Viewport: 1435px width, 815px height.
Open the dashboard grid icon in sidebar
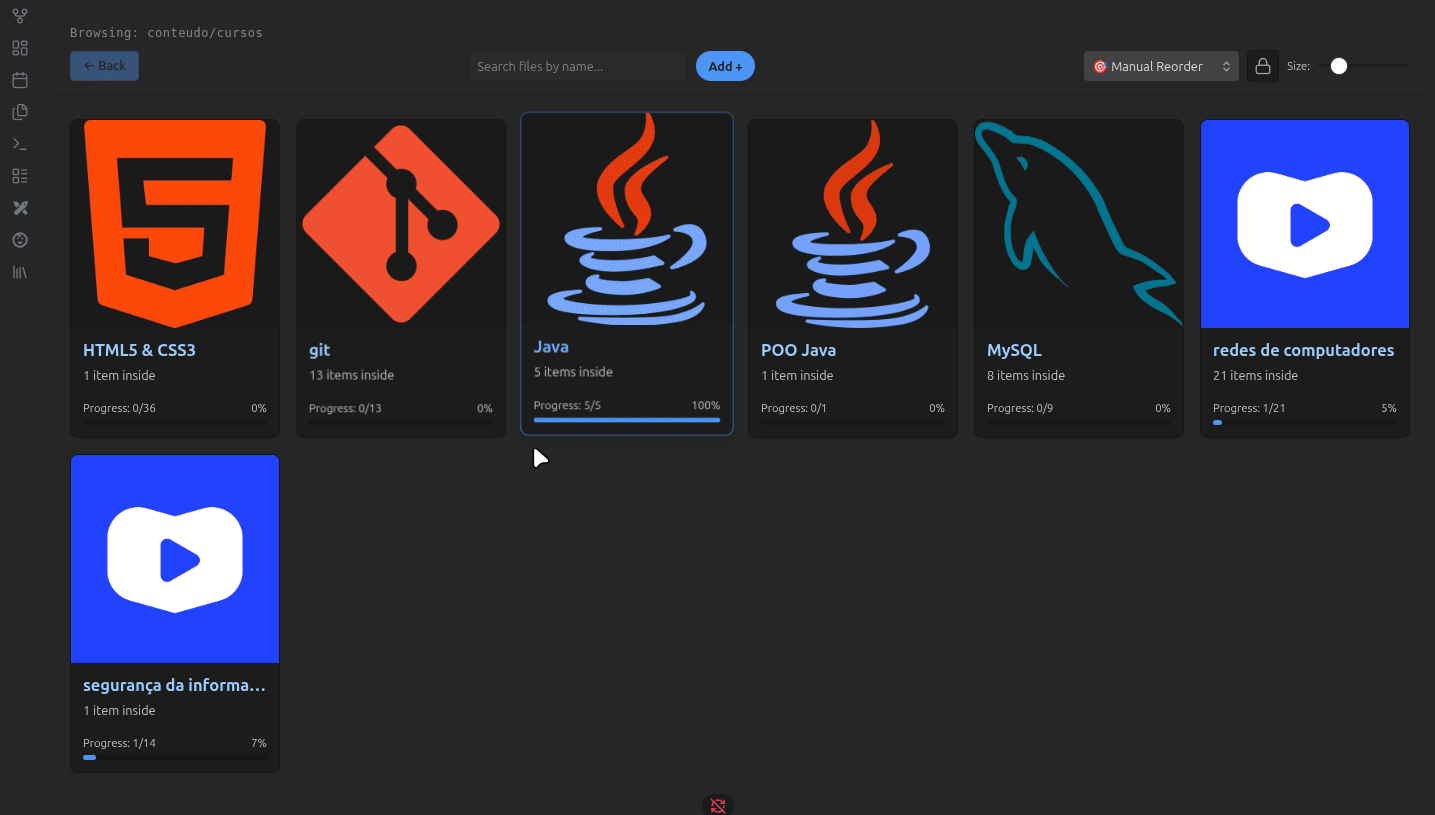click(20, 48)
